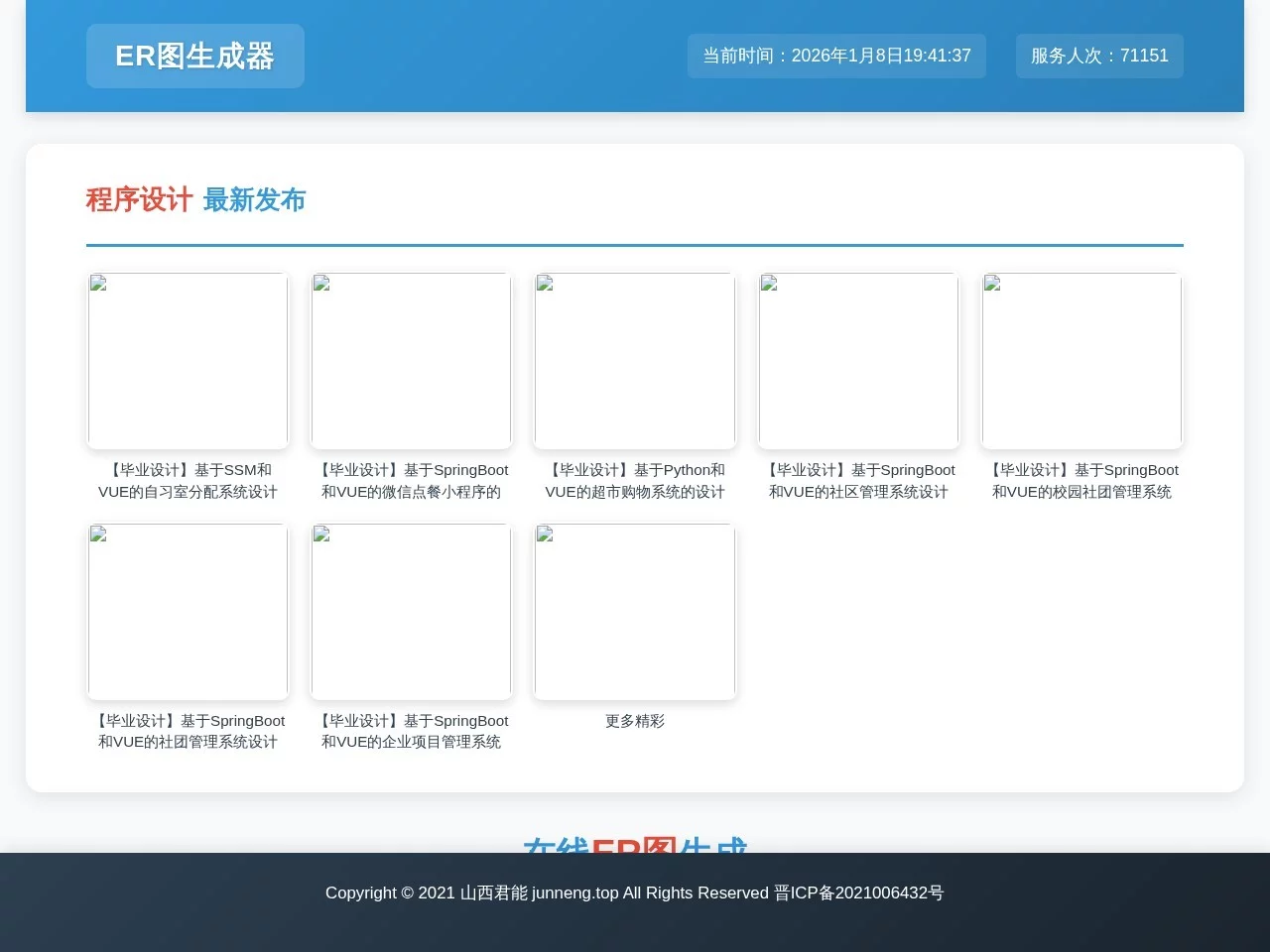The image size is (1270, 952).
Task: Open the 基于SSM和VUE的自习室分配系统设计 link
Action: pos(188,480)
